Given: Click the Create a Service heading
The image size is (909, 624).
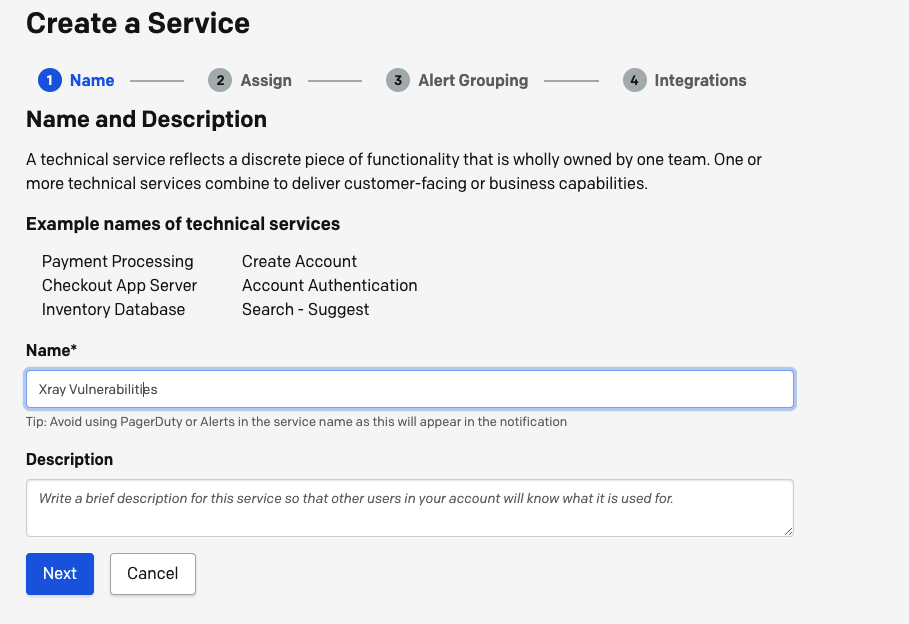Looking at the screenshot, I should pyautogui.click(x=138, y=22).
